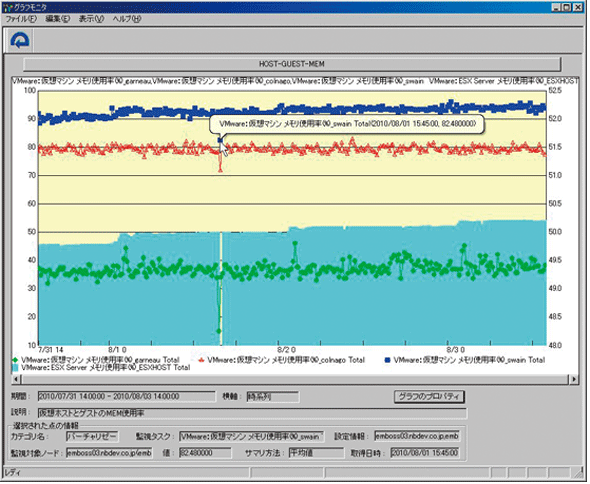590x484 pixels.
Task: Click the 値 field showing 82.480000
Action: 205,453
